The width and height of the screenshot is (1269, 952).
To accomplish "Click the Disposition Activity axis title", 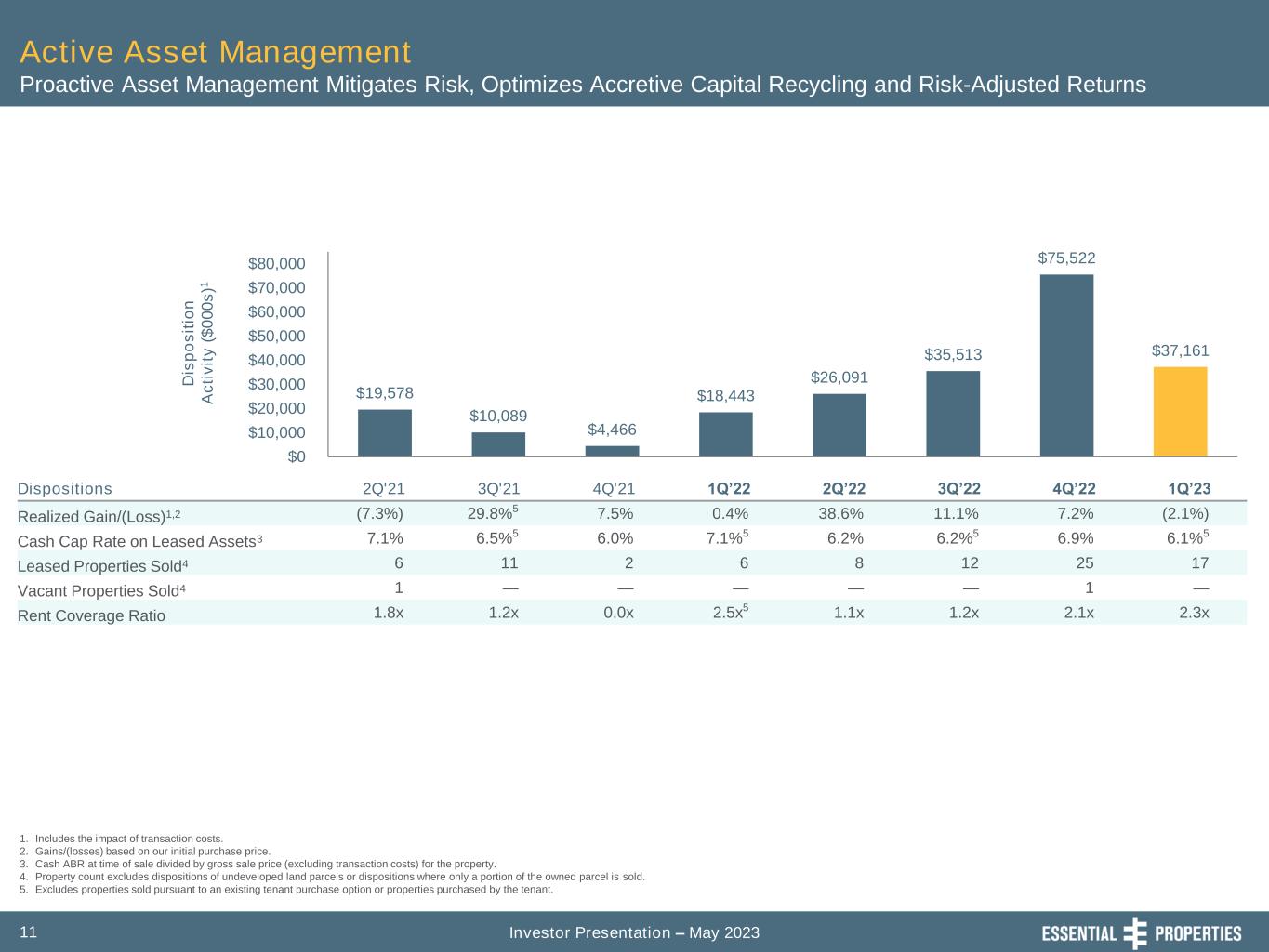I will point(199,344).
